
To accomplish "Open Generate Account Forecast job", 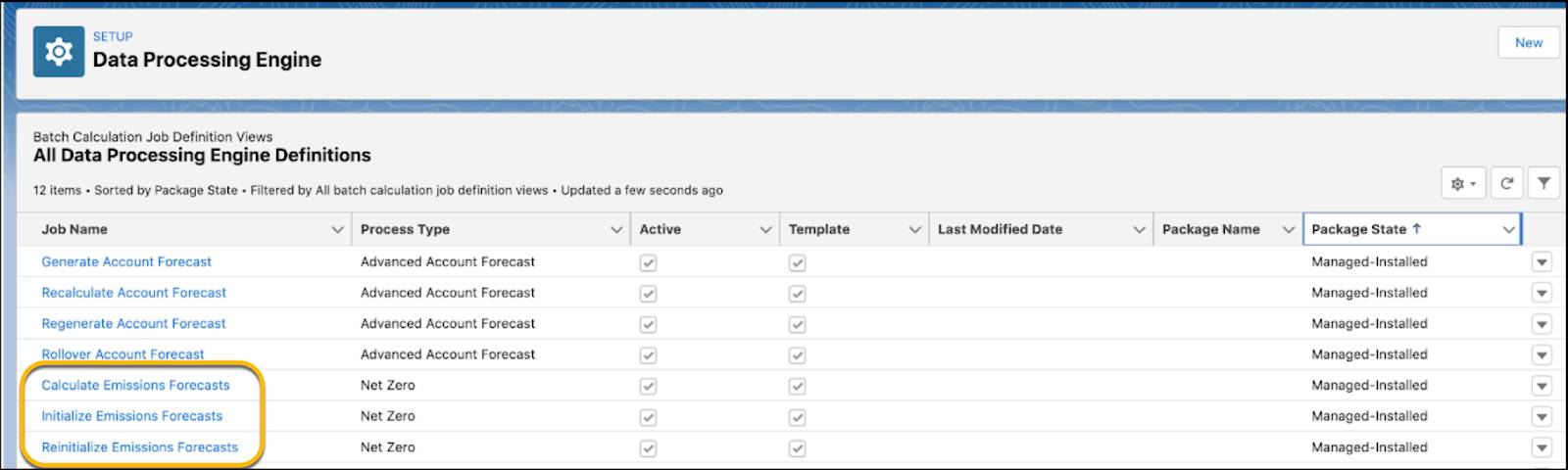I will [126, 261].
